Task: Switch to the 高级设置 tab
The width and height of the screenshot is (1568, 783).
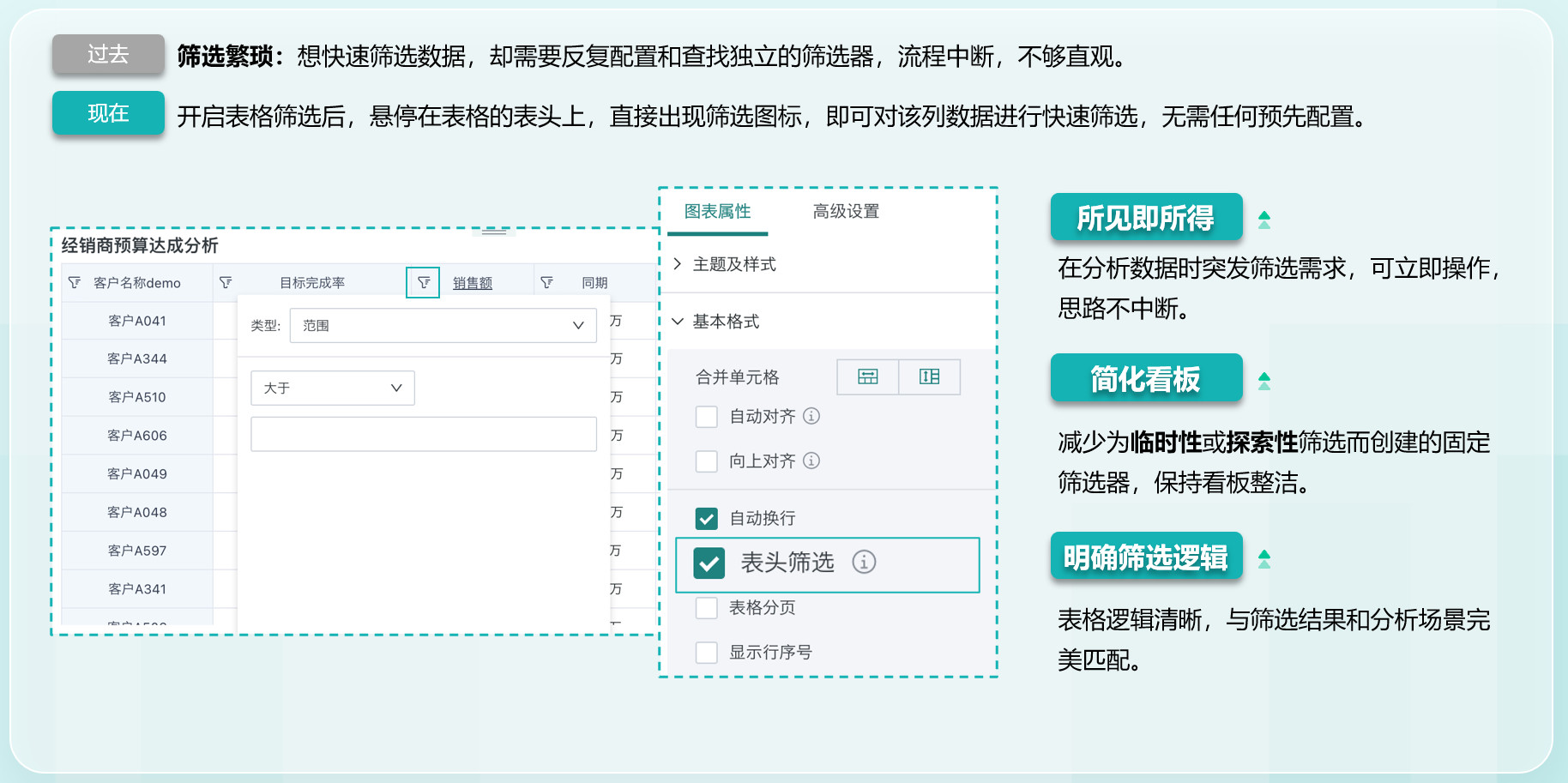Action: (x=846, y=211)
